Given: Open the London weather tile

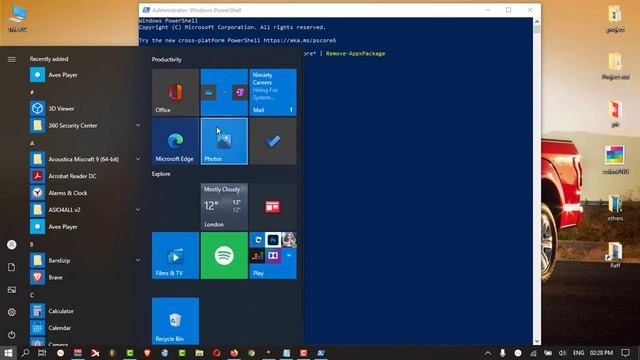Looking at the screenshot, I should pyautogui.click(x=224, y=207).
